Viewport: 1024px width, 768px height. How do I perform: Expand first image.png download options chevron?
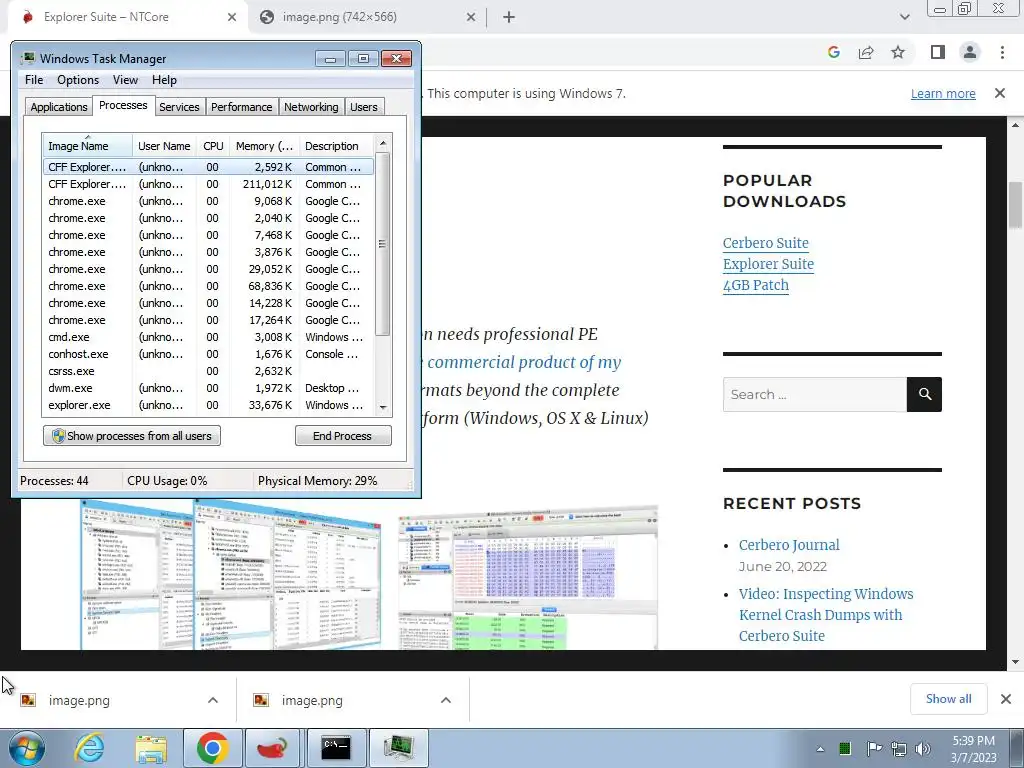tap(213, 700)
